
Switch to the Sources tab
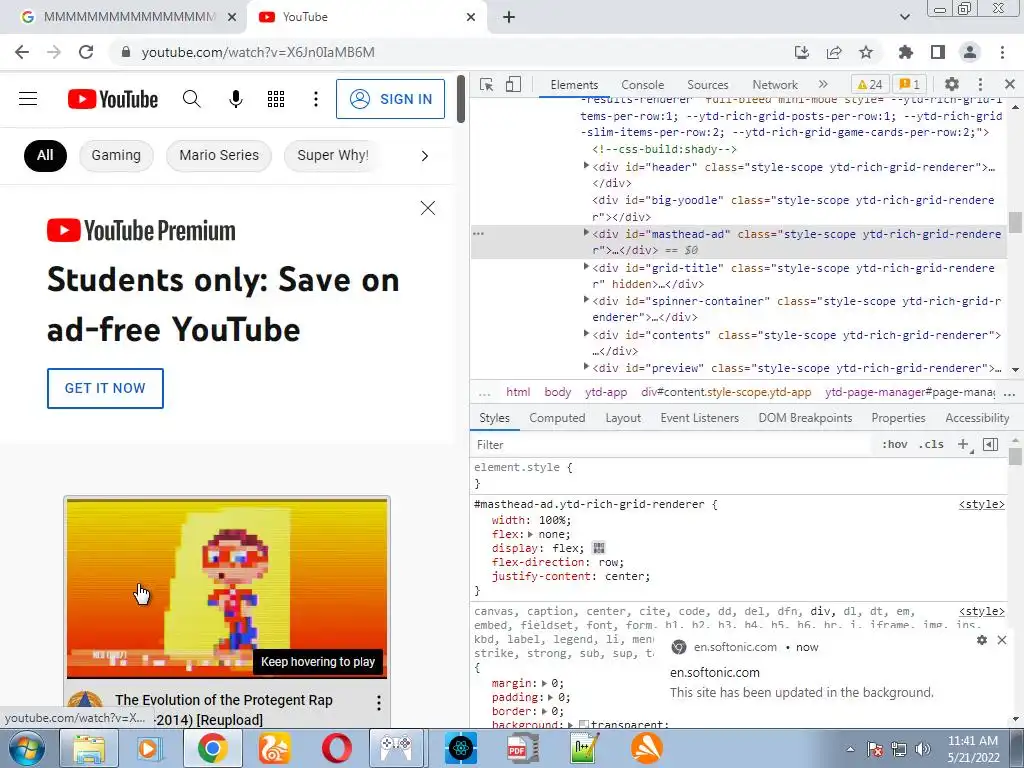point(707,85)
